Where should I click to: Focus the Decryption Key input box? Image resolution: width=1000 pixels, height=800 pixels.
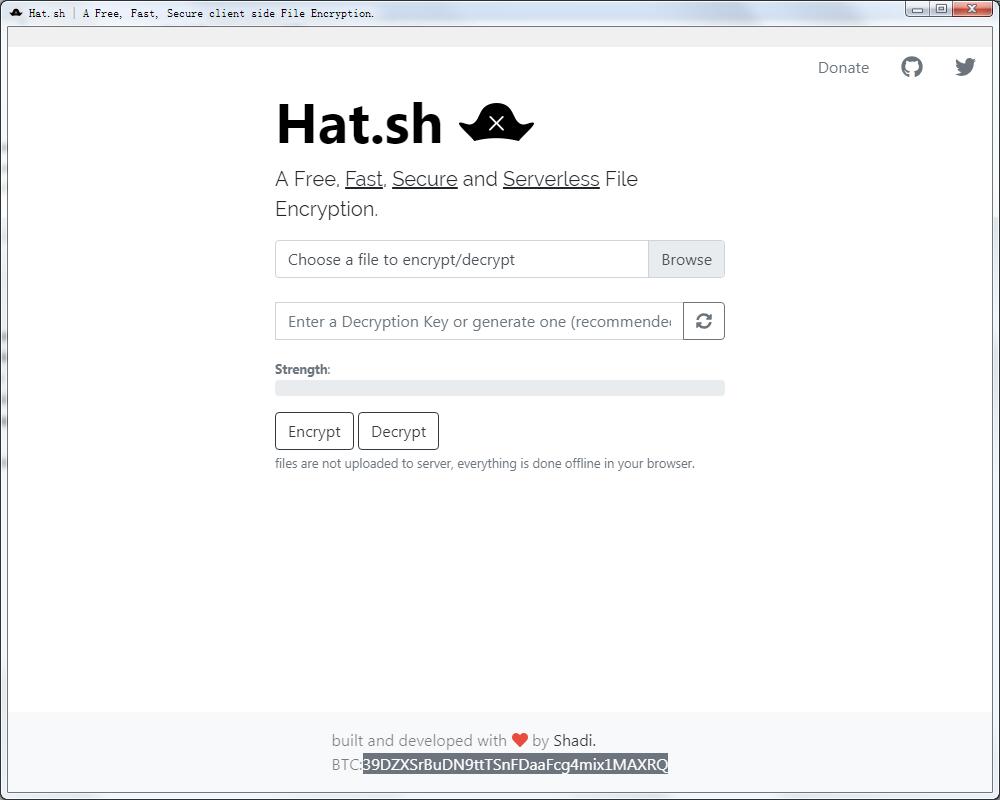(x=479, y=321)
